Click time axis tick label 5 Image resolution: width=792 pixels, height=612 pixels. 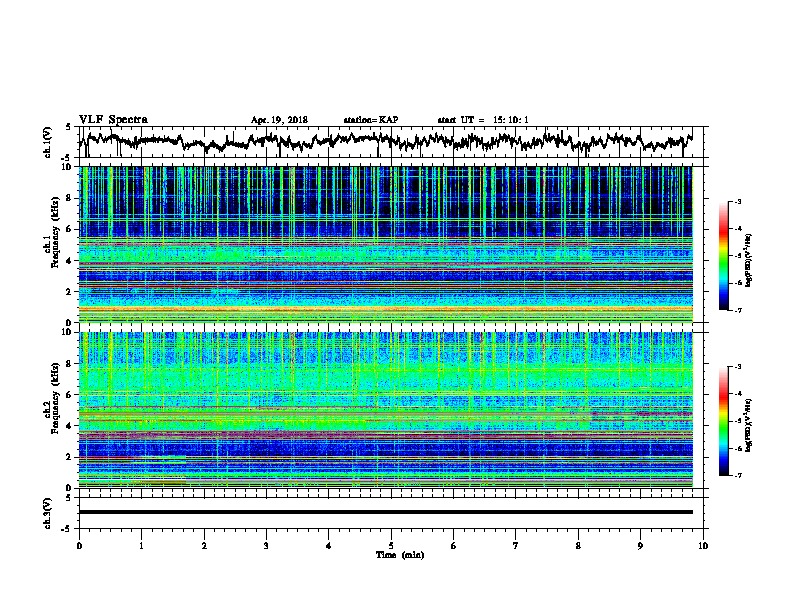click(x=391, y=546)
